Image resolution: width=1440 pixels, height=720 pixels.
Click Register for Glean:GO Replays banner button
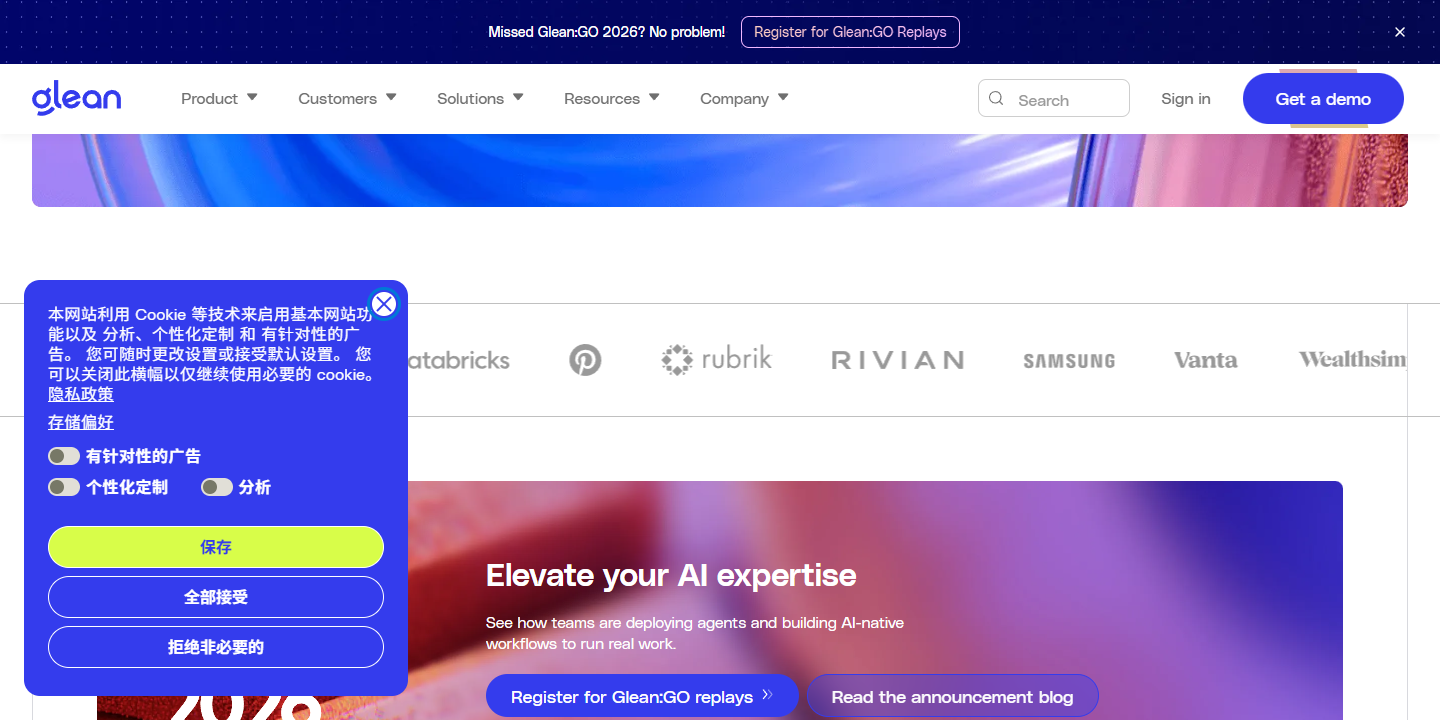coord(850,32)
